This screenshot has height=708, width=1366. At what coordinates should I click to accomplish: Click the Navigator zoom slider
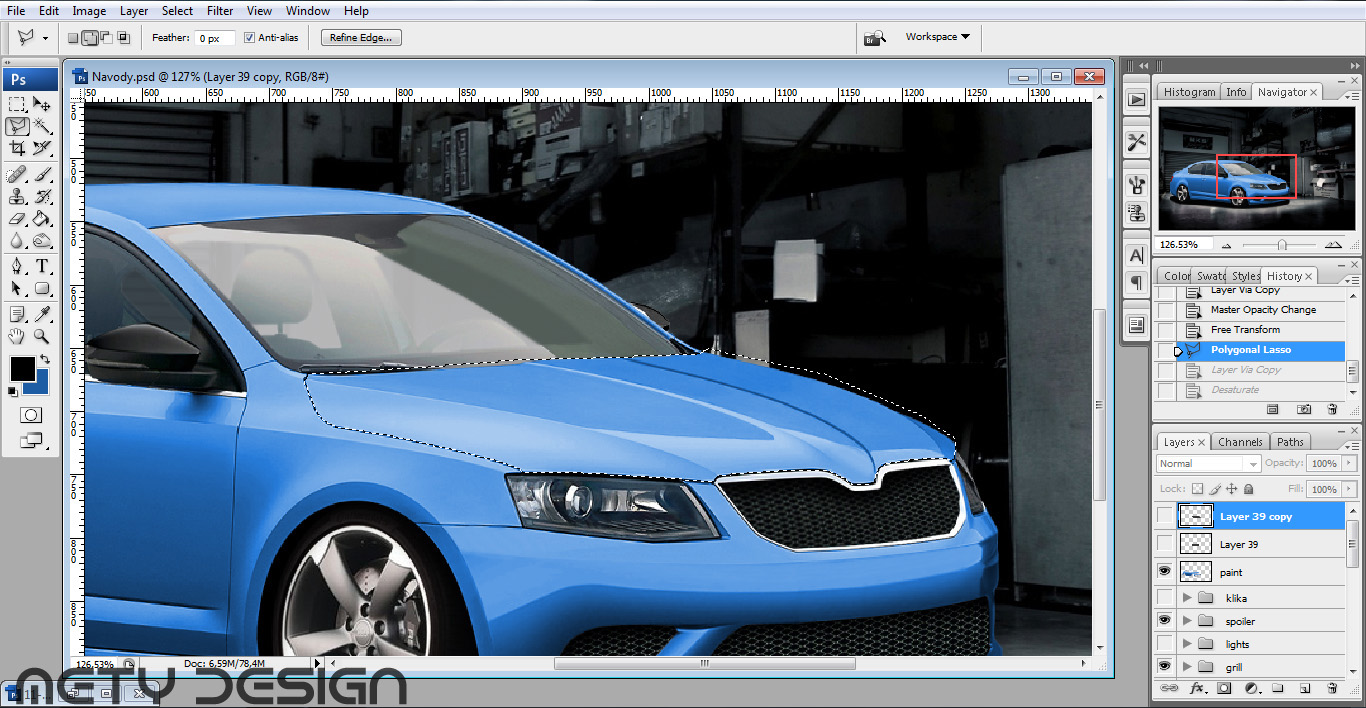pos(1281,245)
